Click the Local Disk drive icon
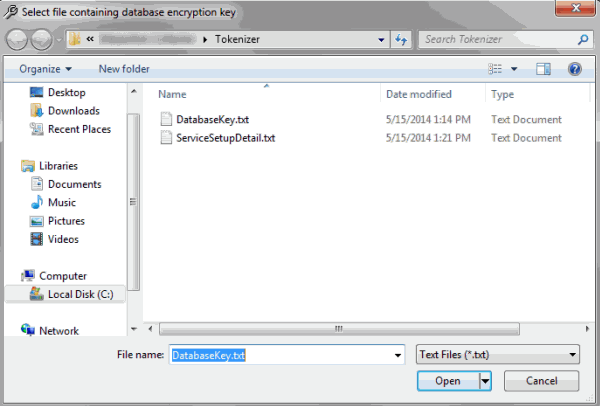600x406 pixels. point(37,294)
